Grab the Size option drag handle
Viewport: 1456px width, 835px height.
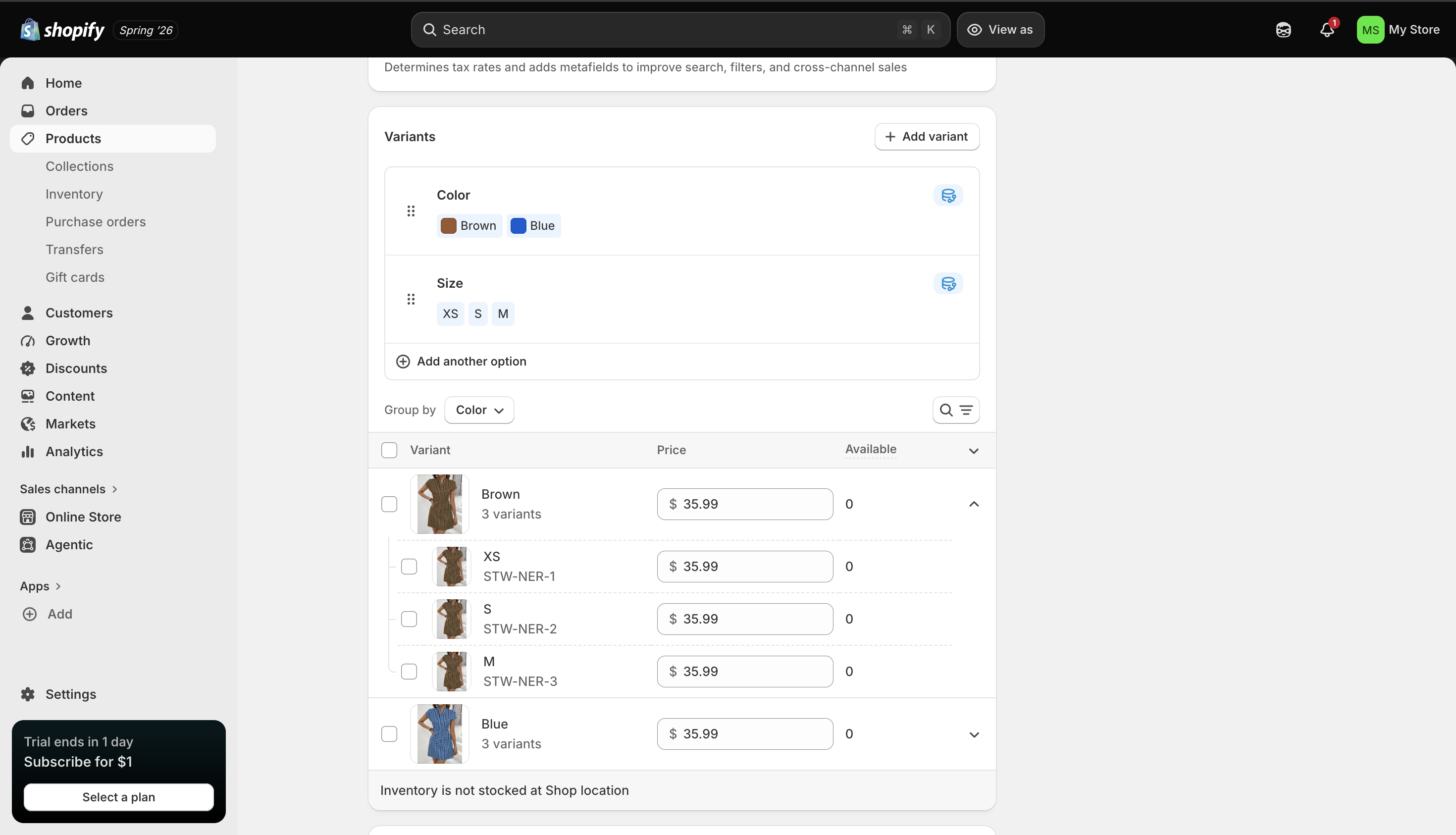coord(411,299)
